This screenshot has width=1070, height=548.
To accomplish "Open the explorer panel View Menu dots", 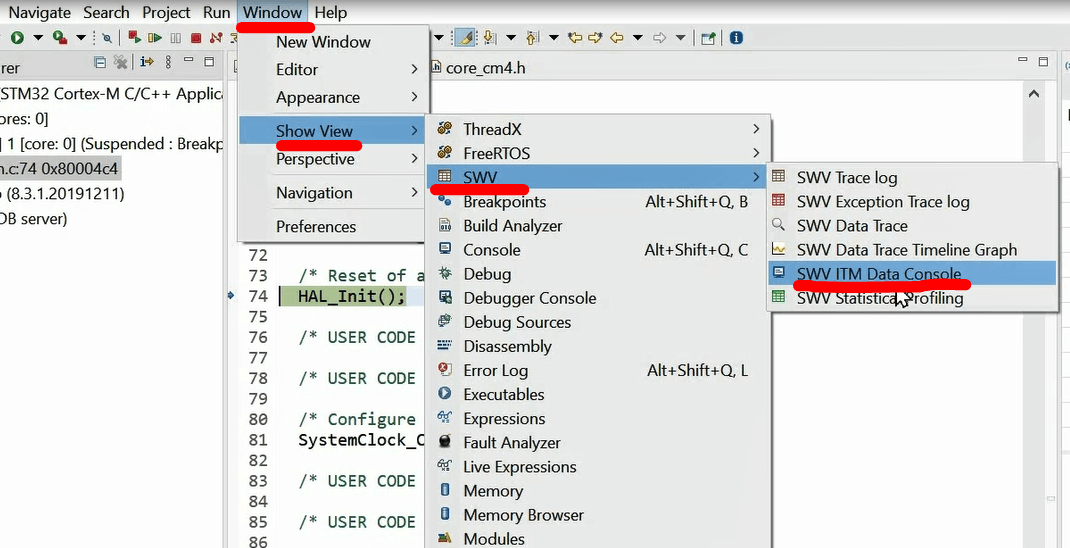I will 168,62.
